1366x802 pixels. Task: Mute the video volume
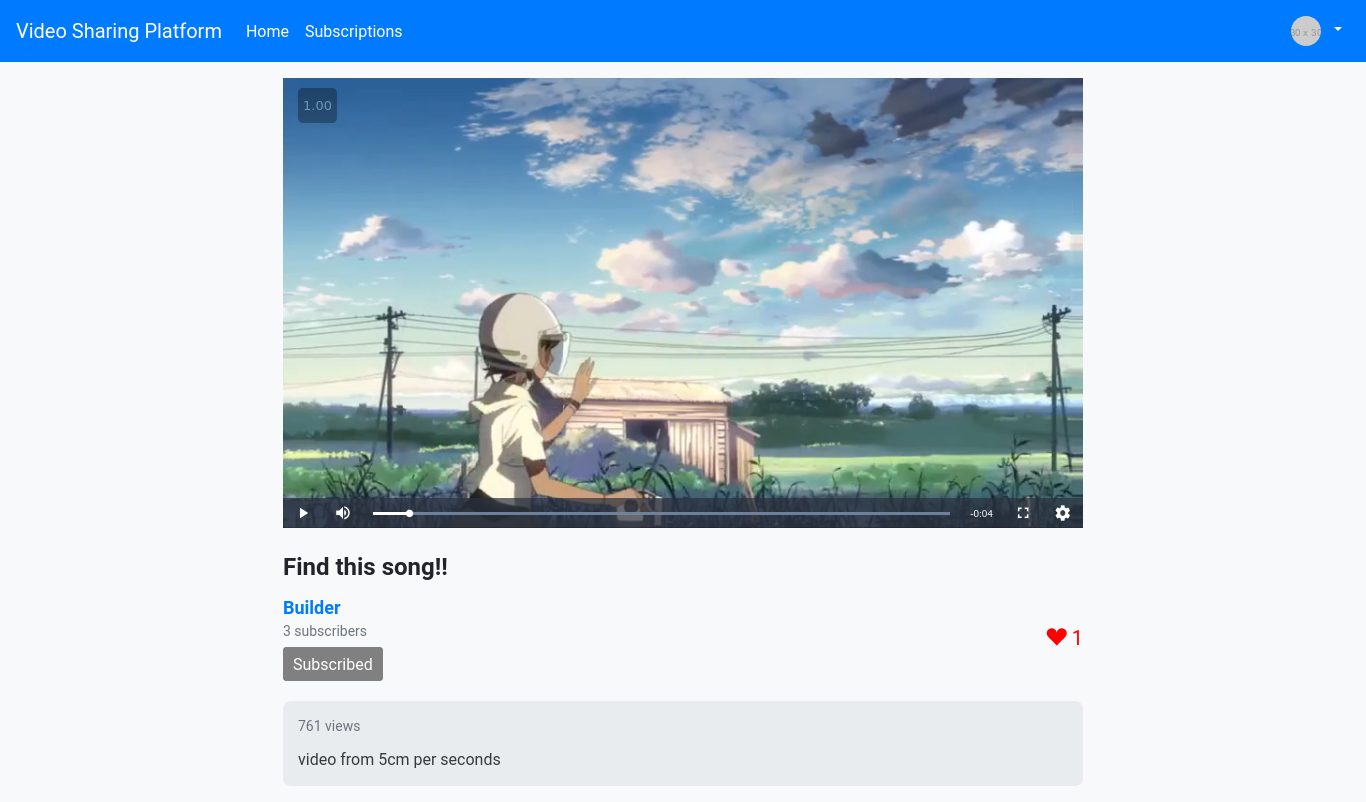pos(343,513)
